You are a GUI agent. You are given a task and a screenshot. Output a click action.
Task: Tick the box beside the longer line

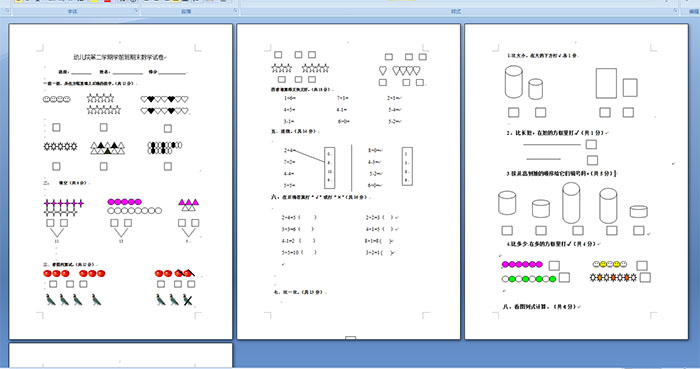pyautogui.click(x=591, y=144)
